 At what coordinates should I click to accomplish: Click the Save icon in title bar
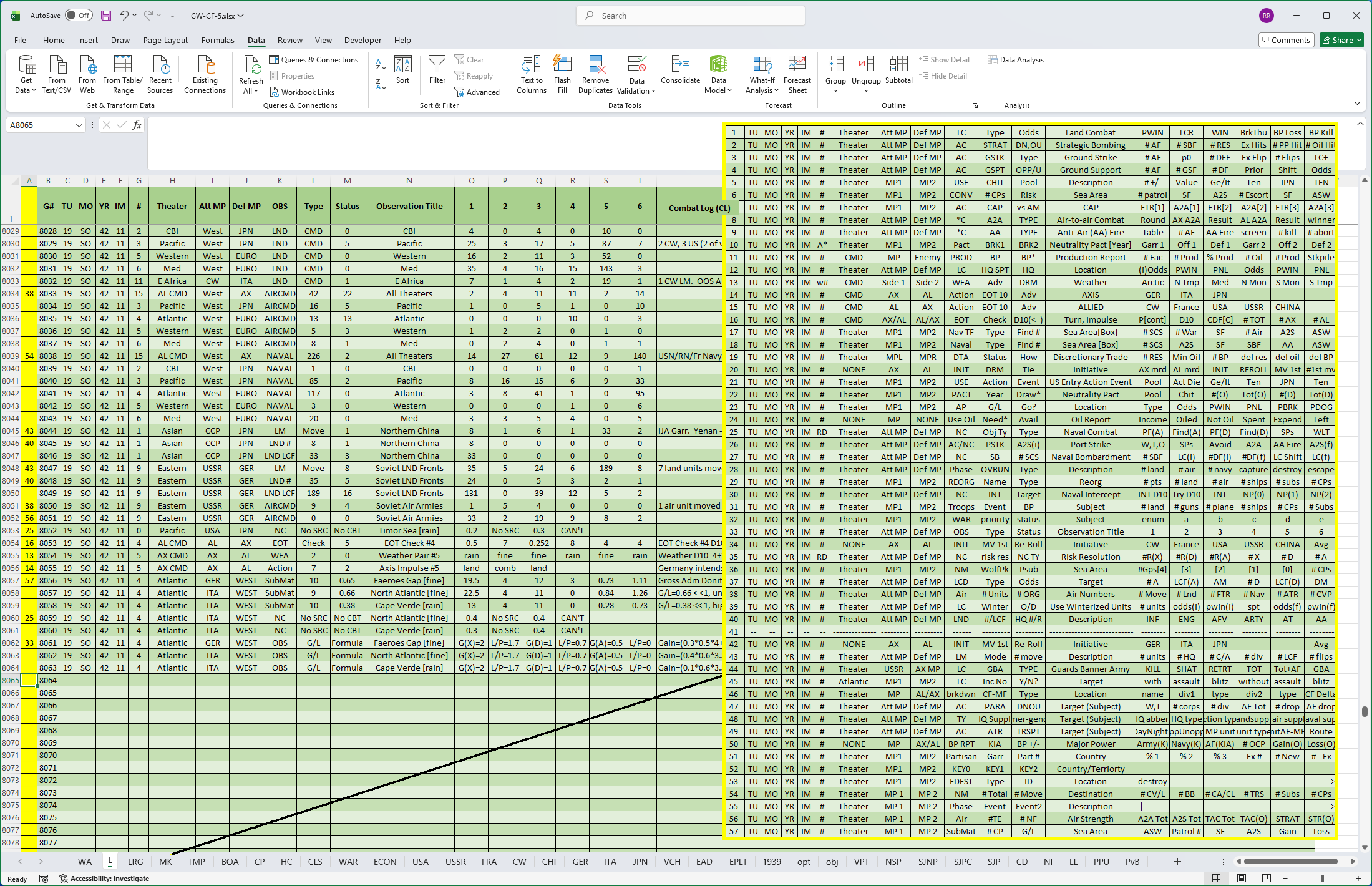(x=106, y=16)
